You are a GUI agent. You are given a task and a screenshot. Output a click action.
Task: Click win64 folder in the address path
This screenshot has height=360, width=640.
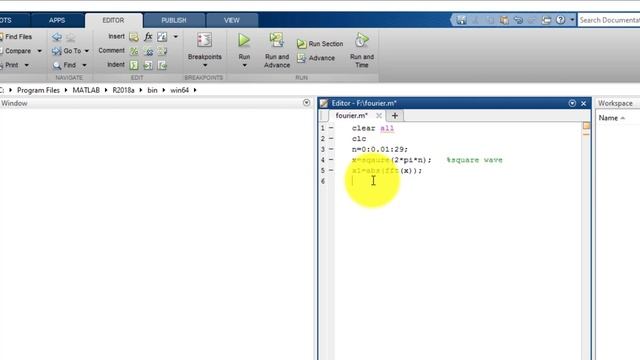click(180, 90)
